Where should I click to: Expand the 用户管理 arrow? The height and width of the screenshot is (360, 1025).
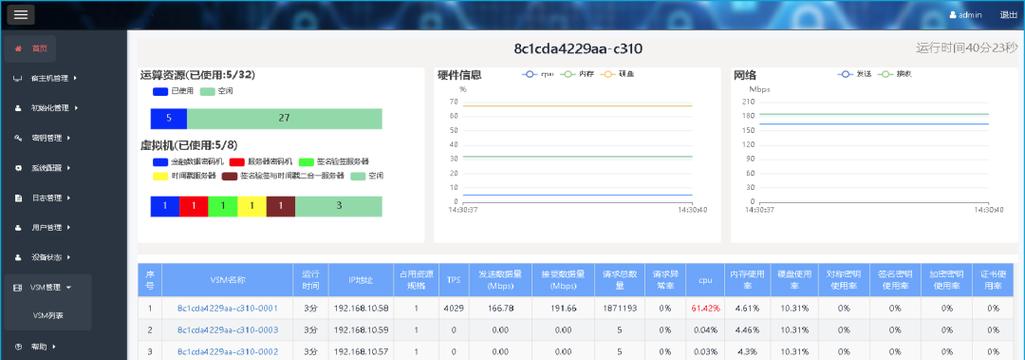click(69, 227)
